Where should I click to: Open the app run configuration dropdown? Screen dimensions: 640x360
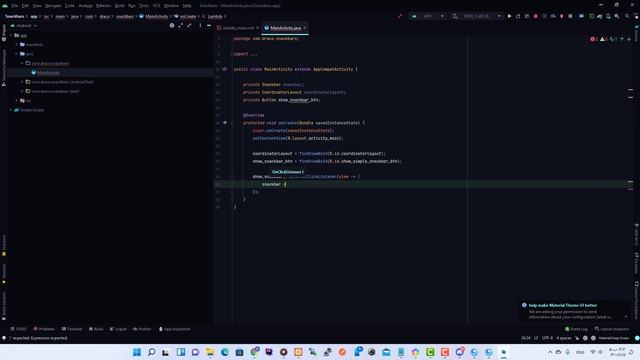[427, 16]
